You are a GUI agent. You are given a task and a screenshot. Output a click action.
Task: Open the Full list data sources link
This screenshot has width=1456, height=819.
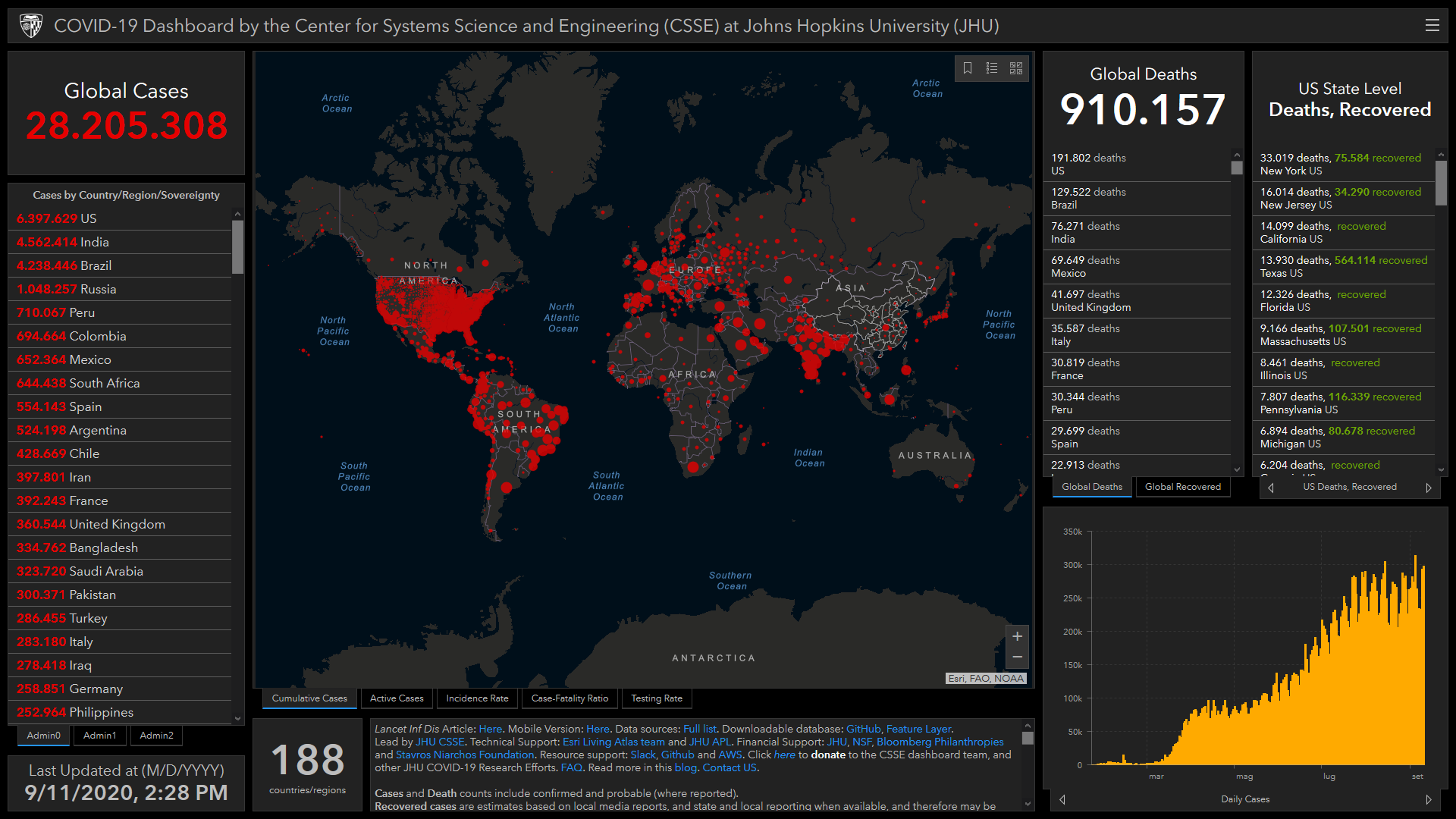pyautogui.click(x=699, y=729)
